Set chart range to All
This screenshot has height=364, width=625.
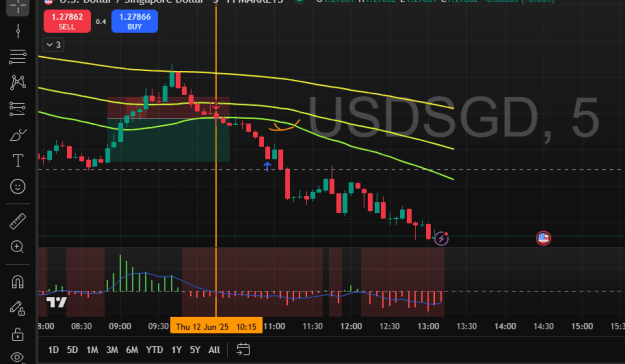coord(214,350)
